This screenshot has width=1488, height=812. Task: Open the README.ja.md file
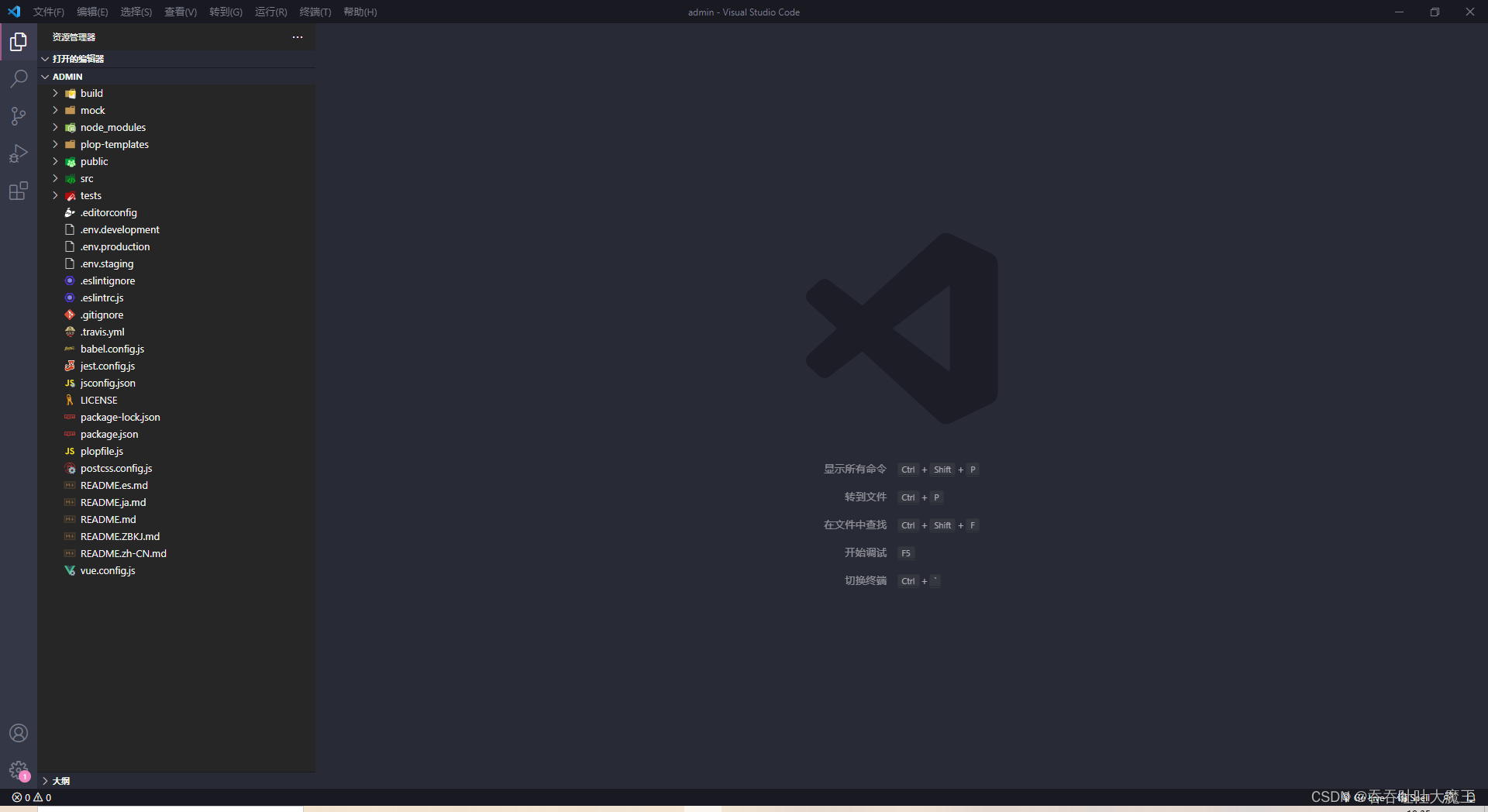(176, 502)
